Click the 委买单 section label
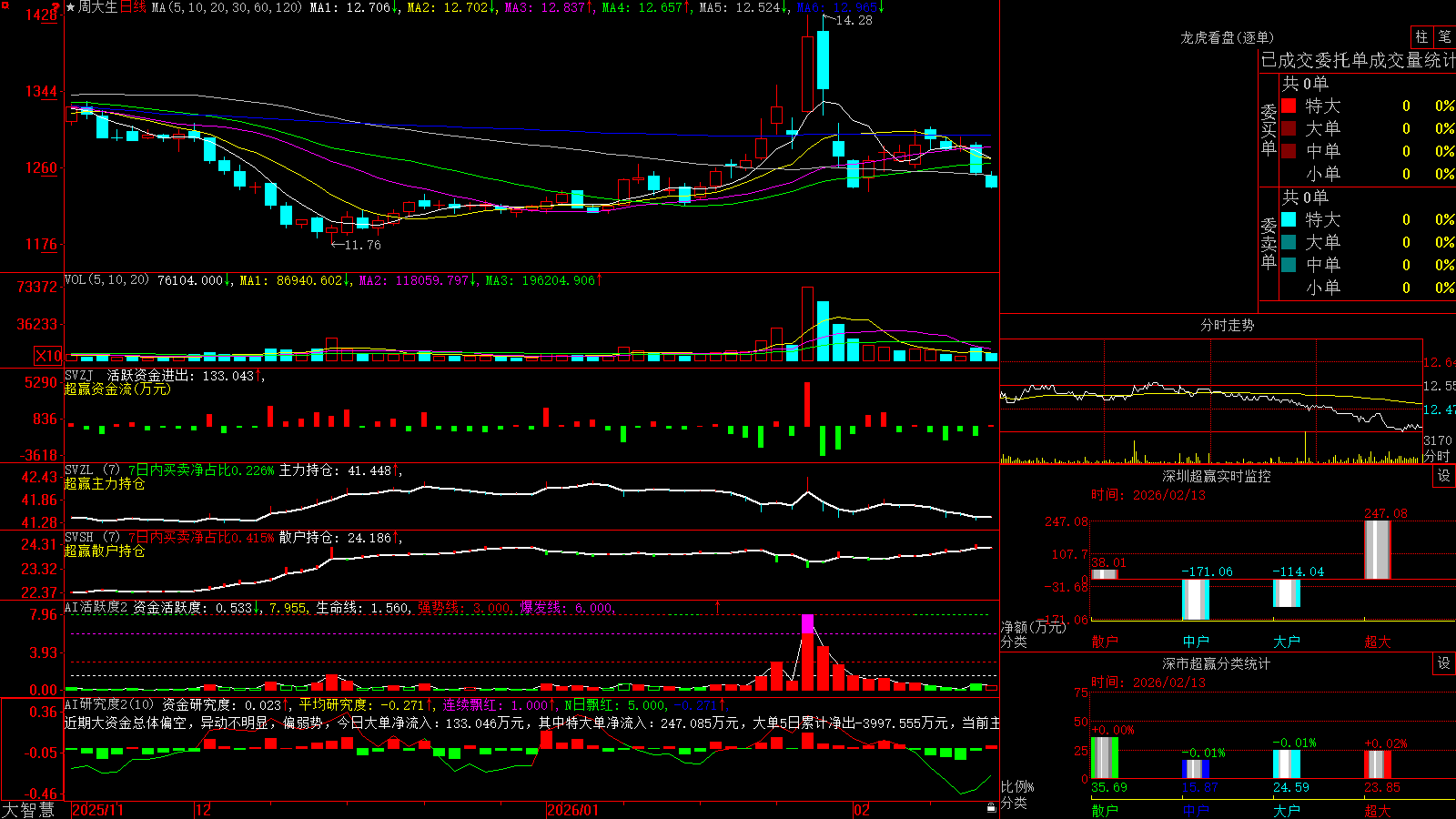This screenshot has height=819, width=1456. 1269,129
